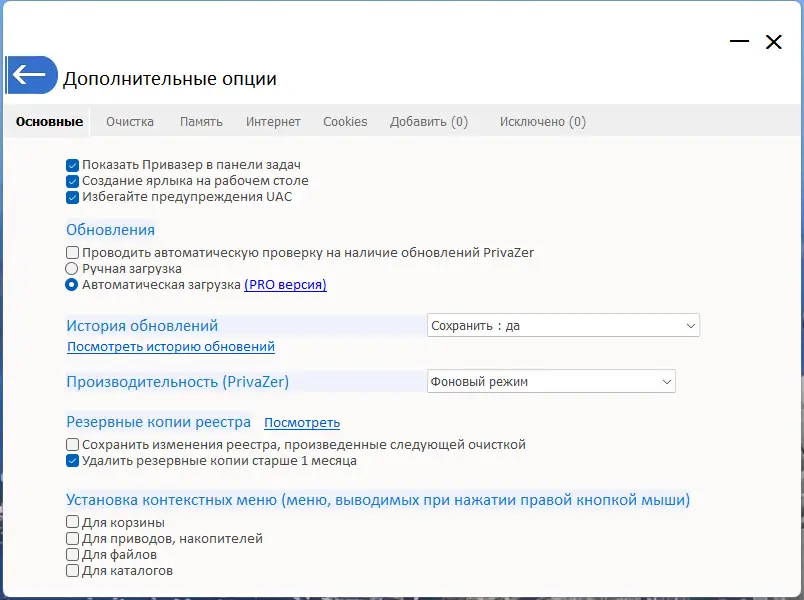Disable Показать Привазер в панели задач
The height and width of the screenshot is (600, 804).
[x=71, y=164]
